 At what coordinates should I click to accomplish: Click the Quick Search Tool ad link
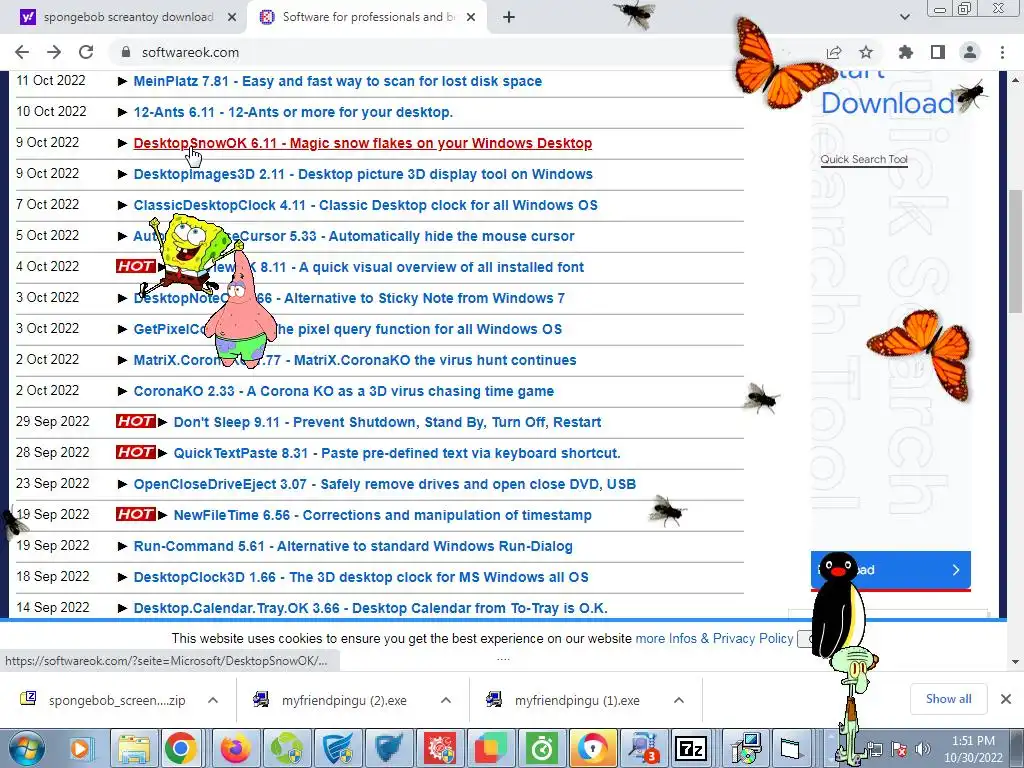pyautogui.click(x=864, y=159)
